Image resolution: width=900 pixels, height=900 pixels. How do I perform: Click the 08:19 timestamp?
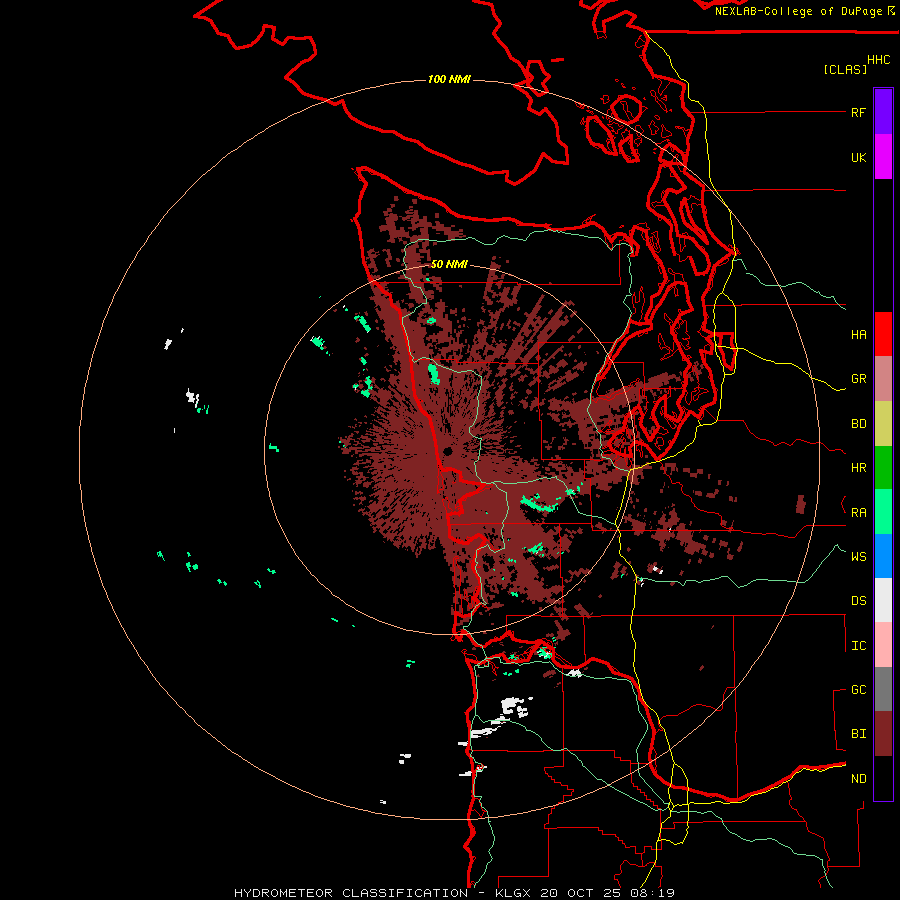(x=651, y=893)
